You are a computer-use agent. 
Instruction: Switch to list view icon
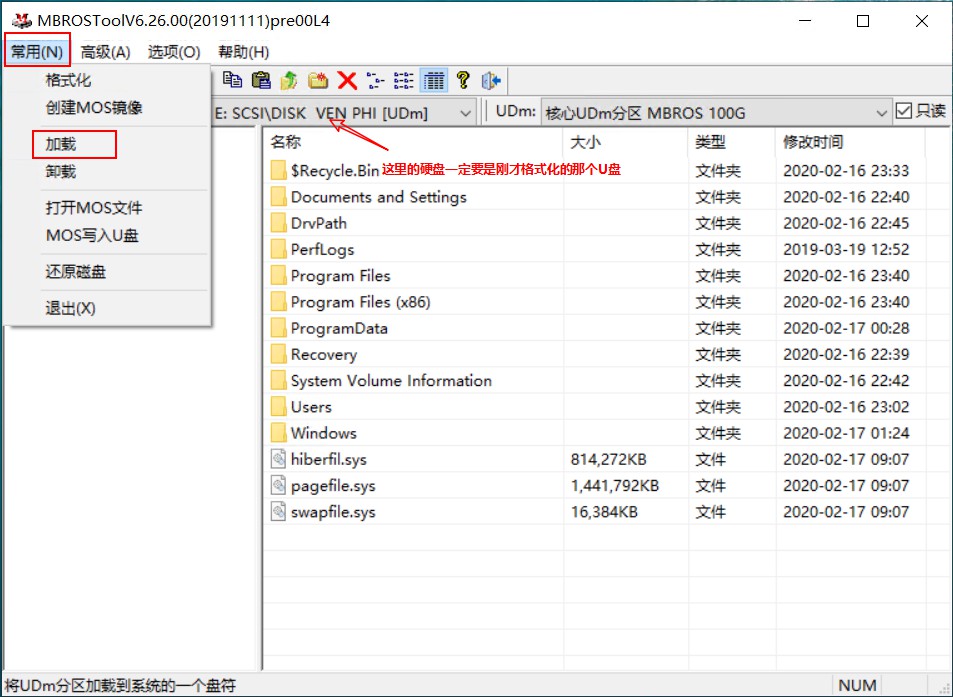(x=404, y=80)
